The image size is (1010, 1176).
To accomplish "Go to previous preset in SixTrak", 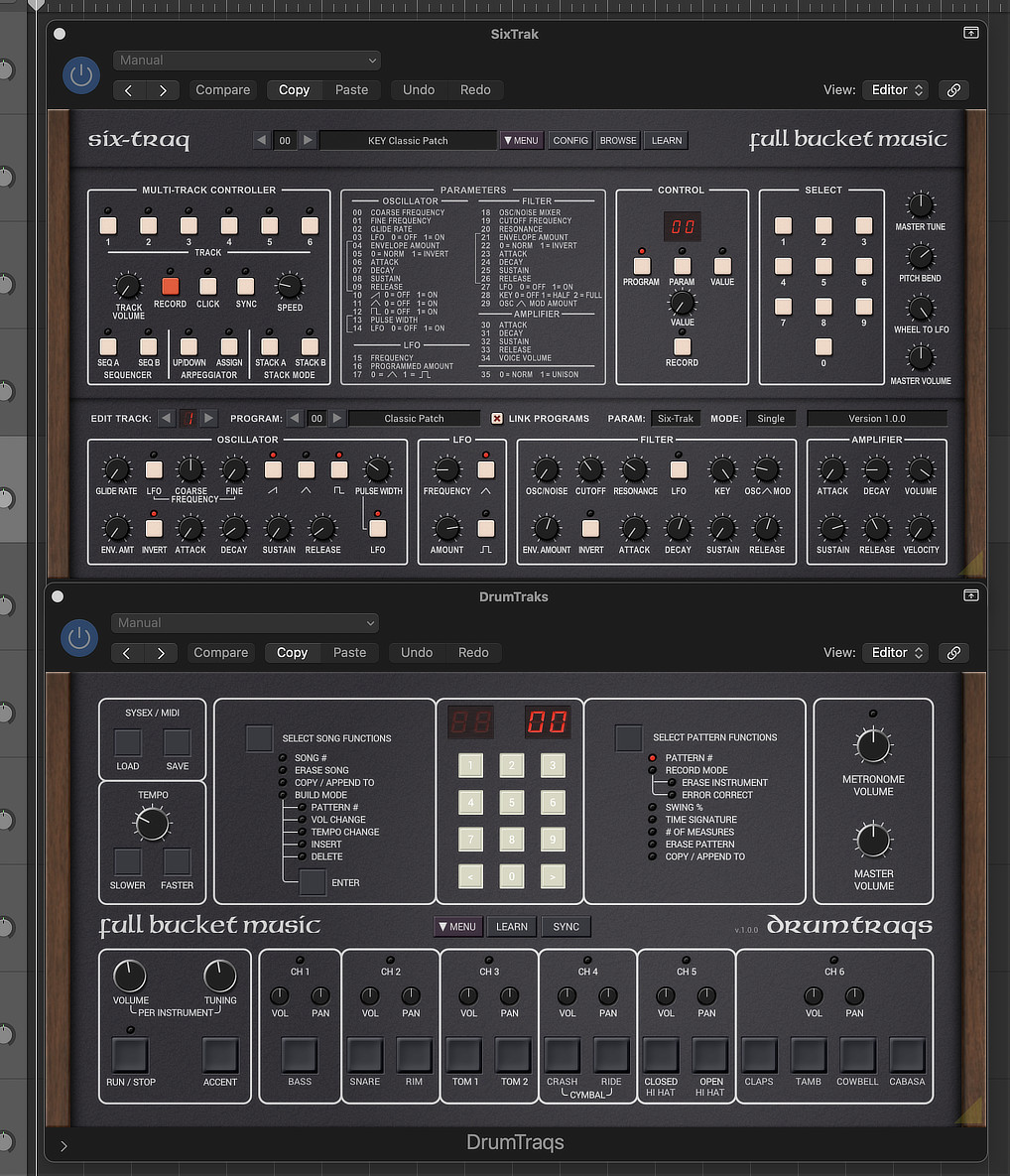I will click(x=129, y=90).
